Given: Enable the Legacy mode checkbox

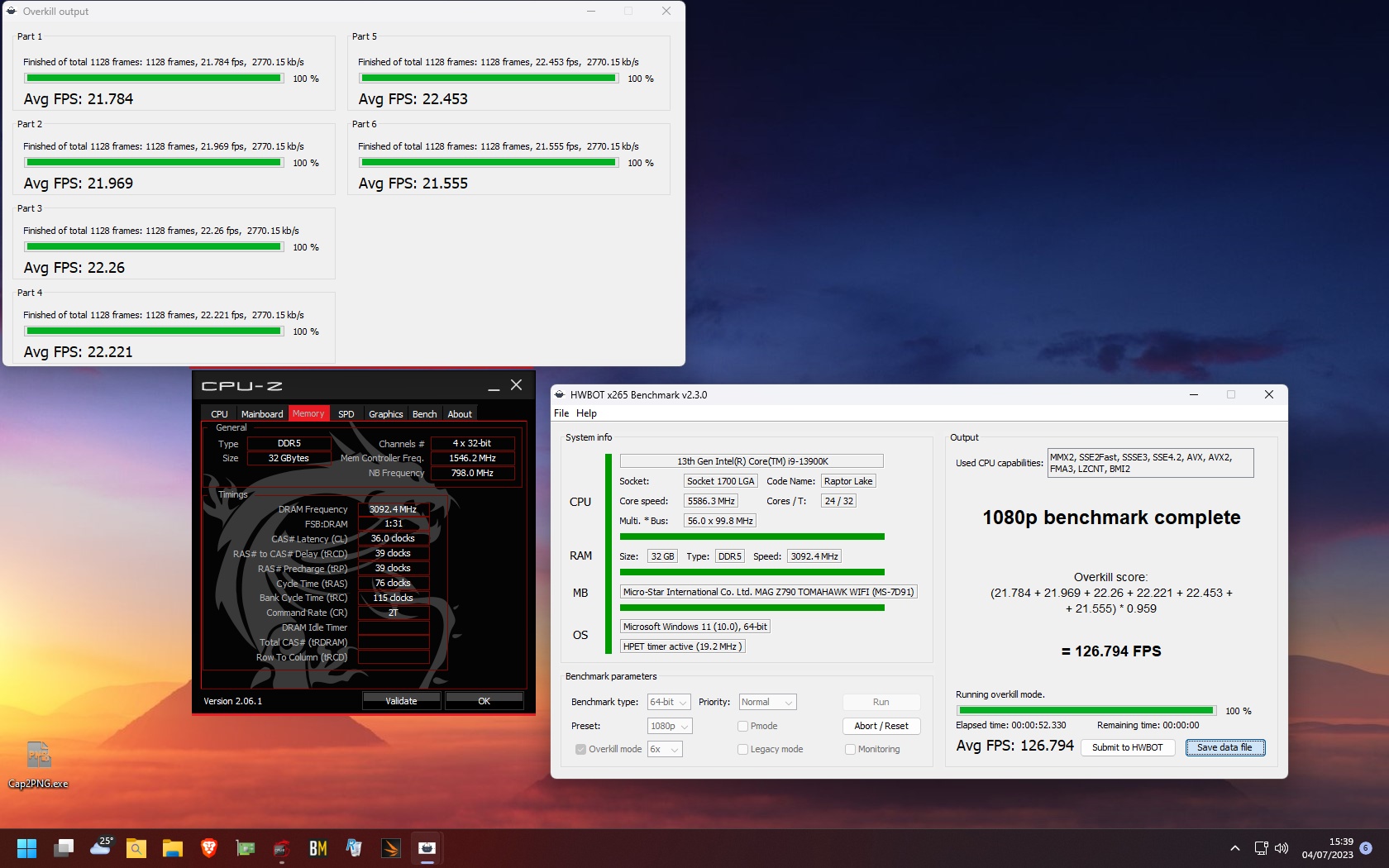Looking at the screenshot, I should [742, 749].
